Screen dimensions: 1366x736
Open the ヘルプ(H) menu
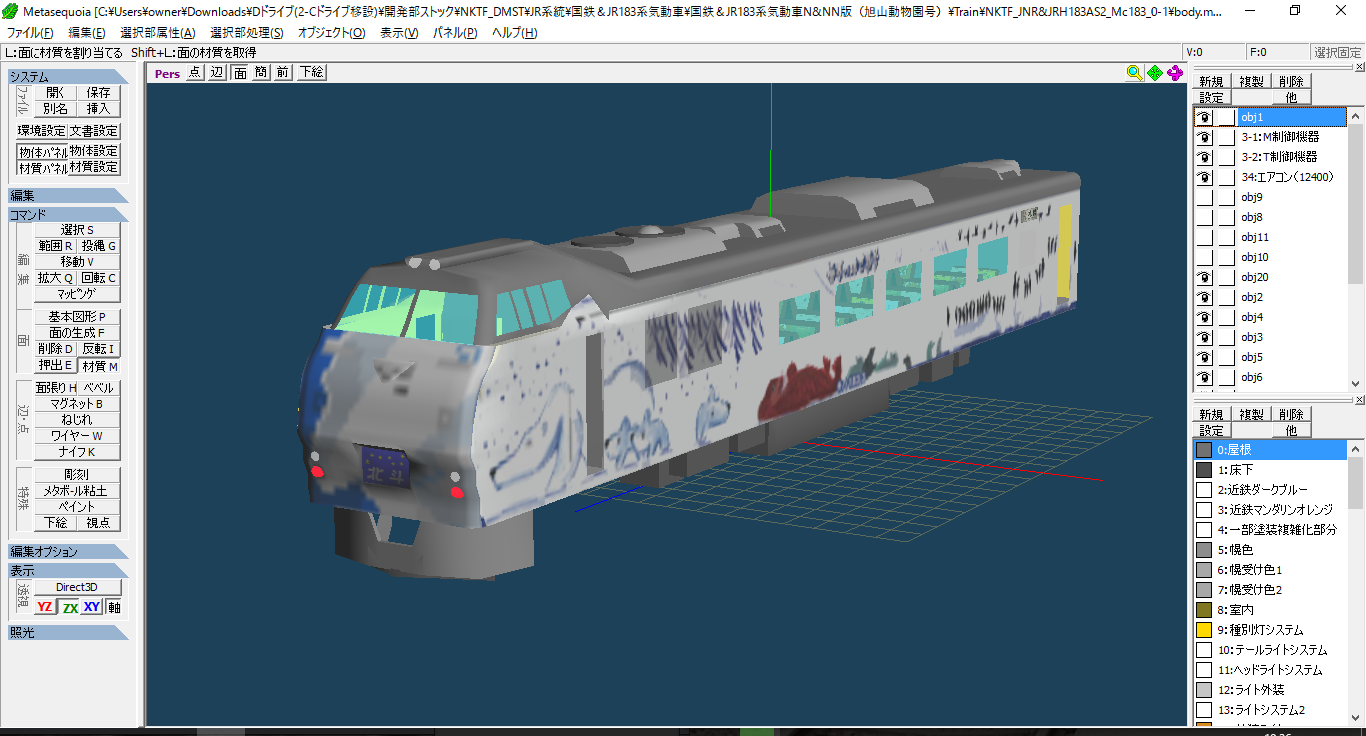(514, 33)
